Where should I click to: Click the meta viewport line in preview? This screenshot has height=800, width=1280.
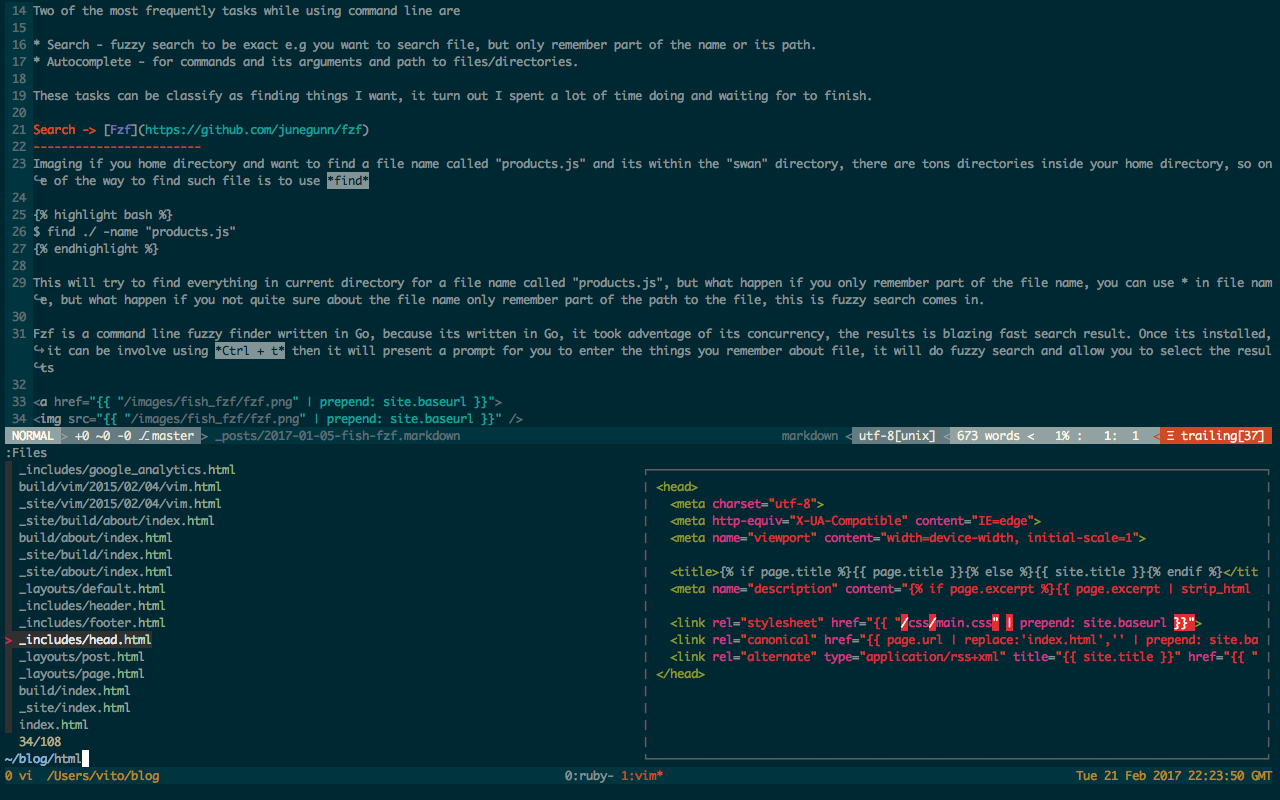(x=908, y=537)
